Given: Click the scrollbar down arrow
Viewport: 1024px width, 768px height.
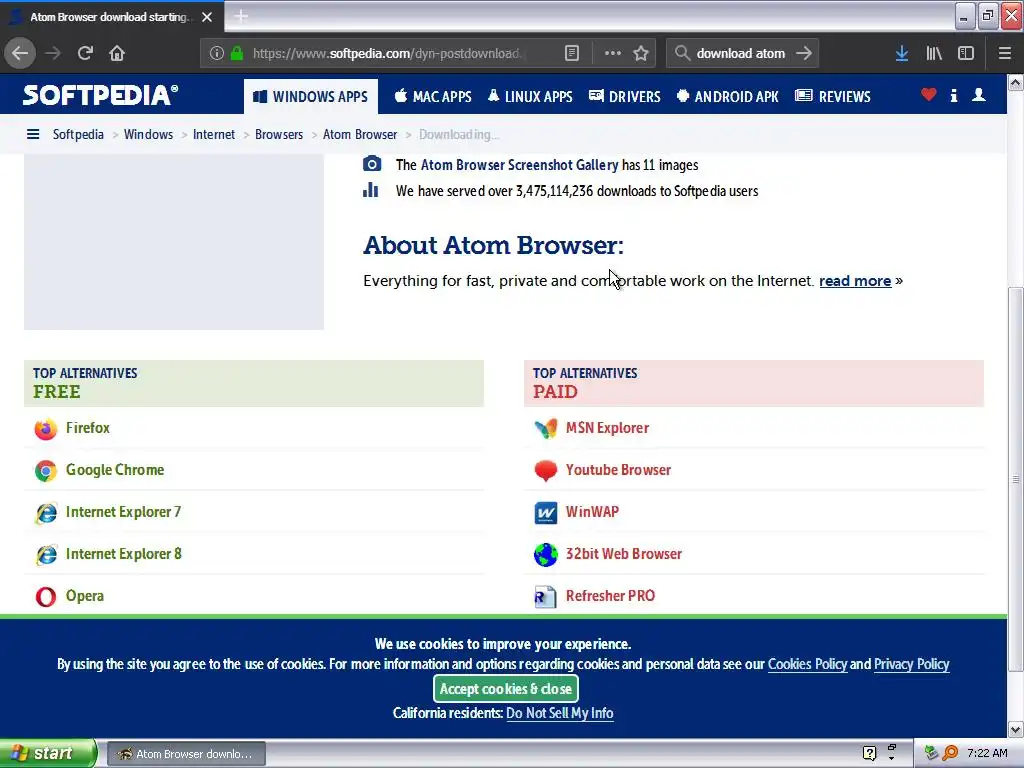Looking at the screenshot, I should [x=1015, y=729].
